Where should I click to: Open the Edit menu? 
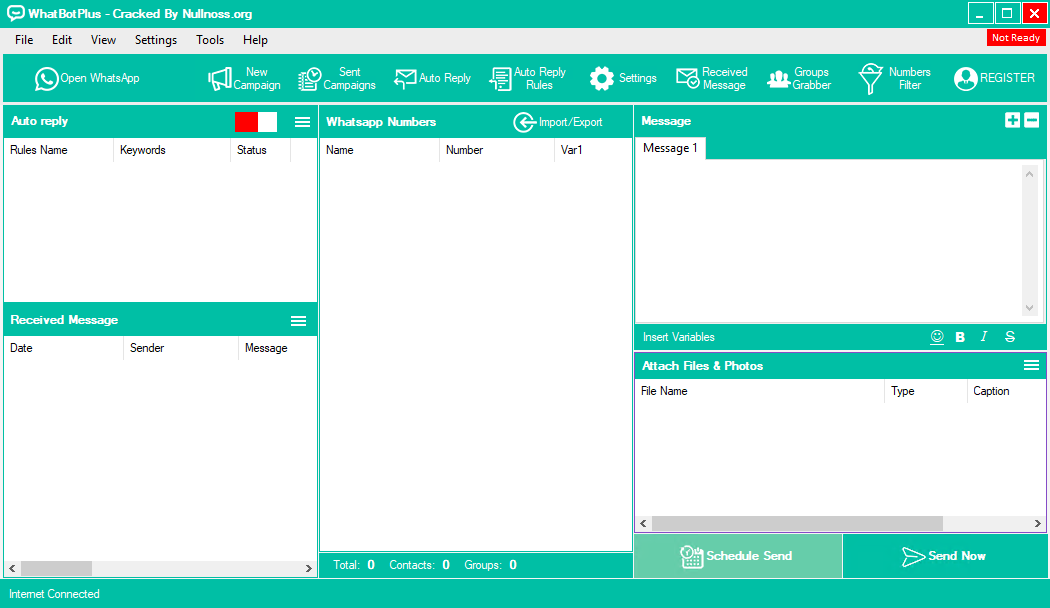coord(62,40)
